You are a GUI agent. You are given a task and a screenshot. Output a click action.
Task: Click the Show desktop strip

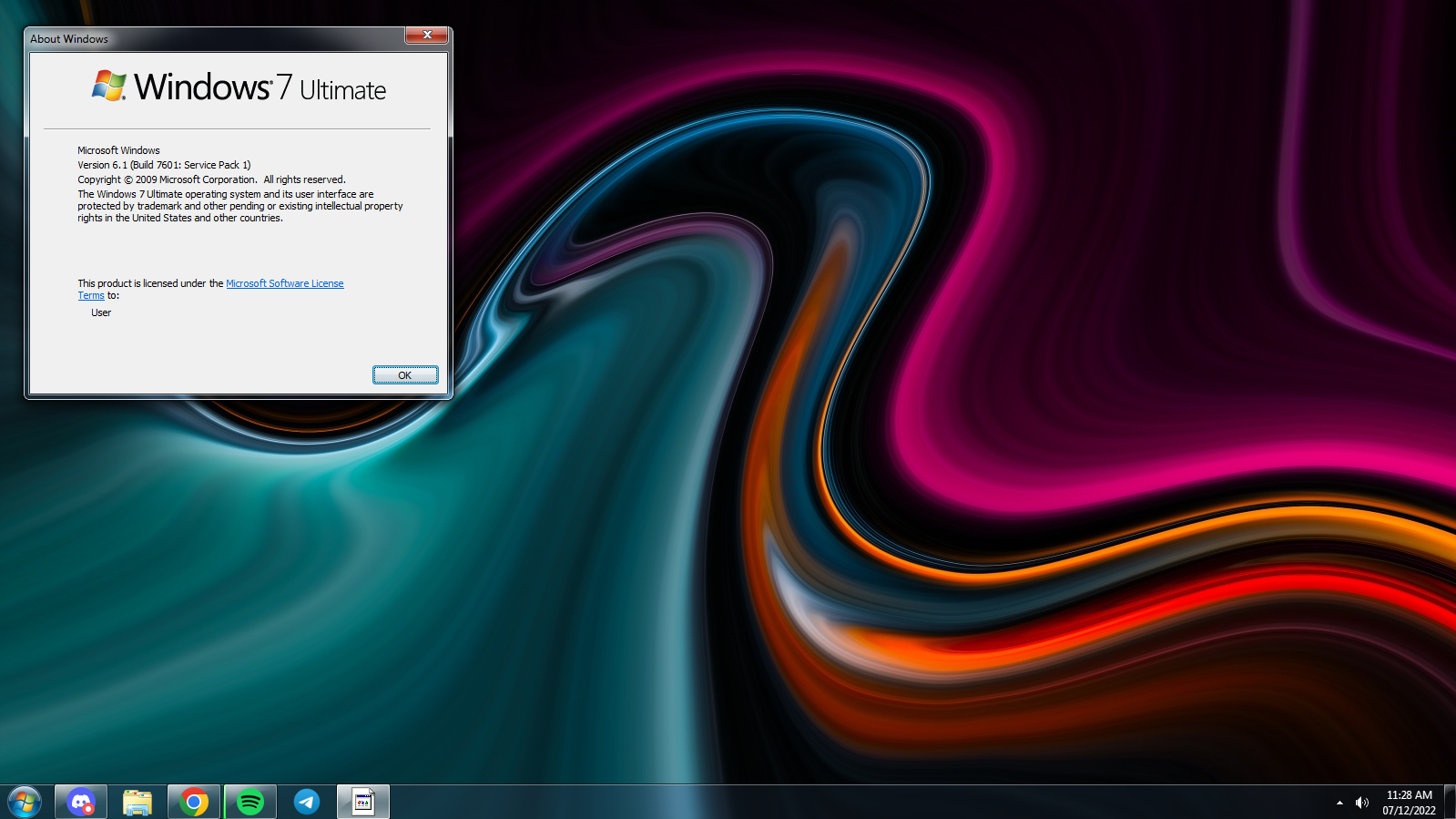1450,802
